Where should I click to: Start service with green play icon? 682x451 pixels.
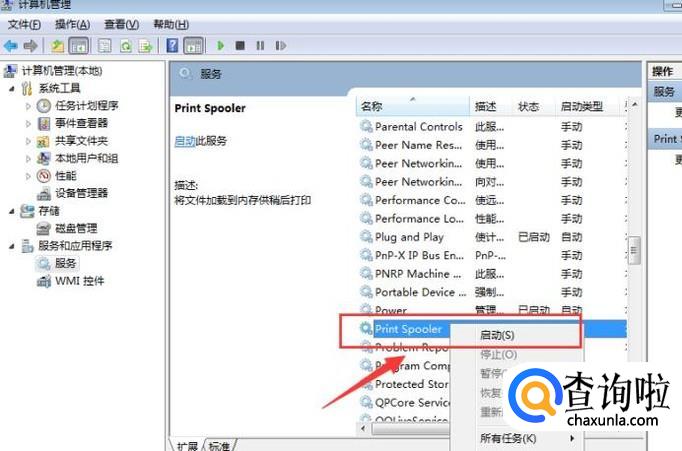(221, 45)
